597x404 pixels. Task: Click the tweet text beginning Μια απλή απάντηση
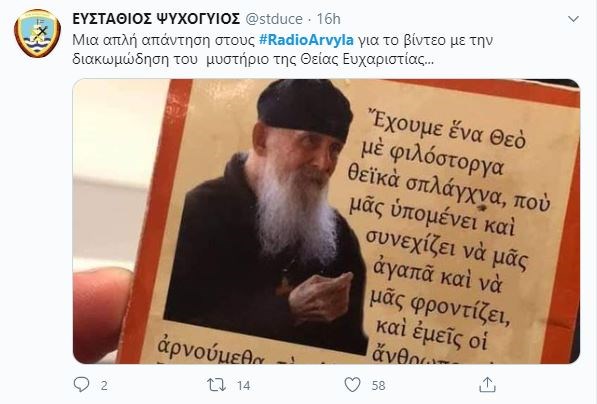[x=283, y=50]
